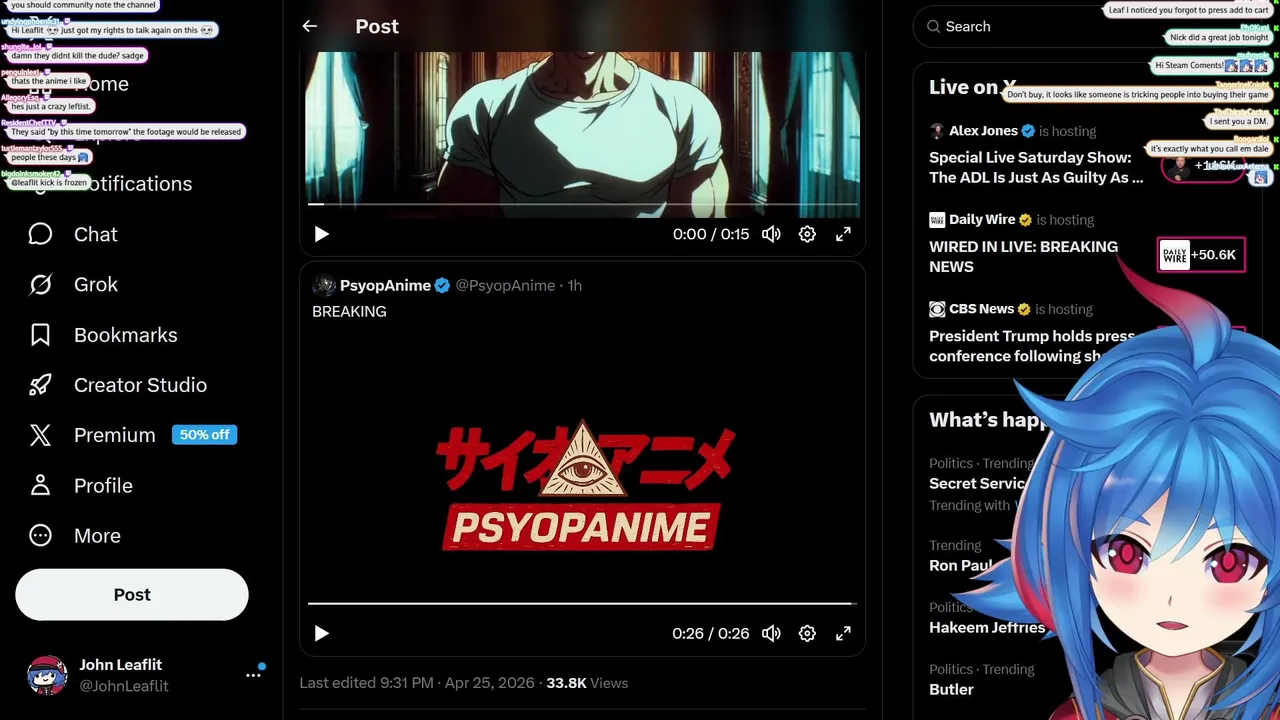Viewport: 1280px width, 720px height.
Task: Open the quoted post 1h timestamp
Action: [575, 285]
